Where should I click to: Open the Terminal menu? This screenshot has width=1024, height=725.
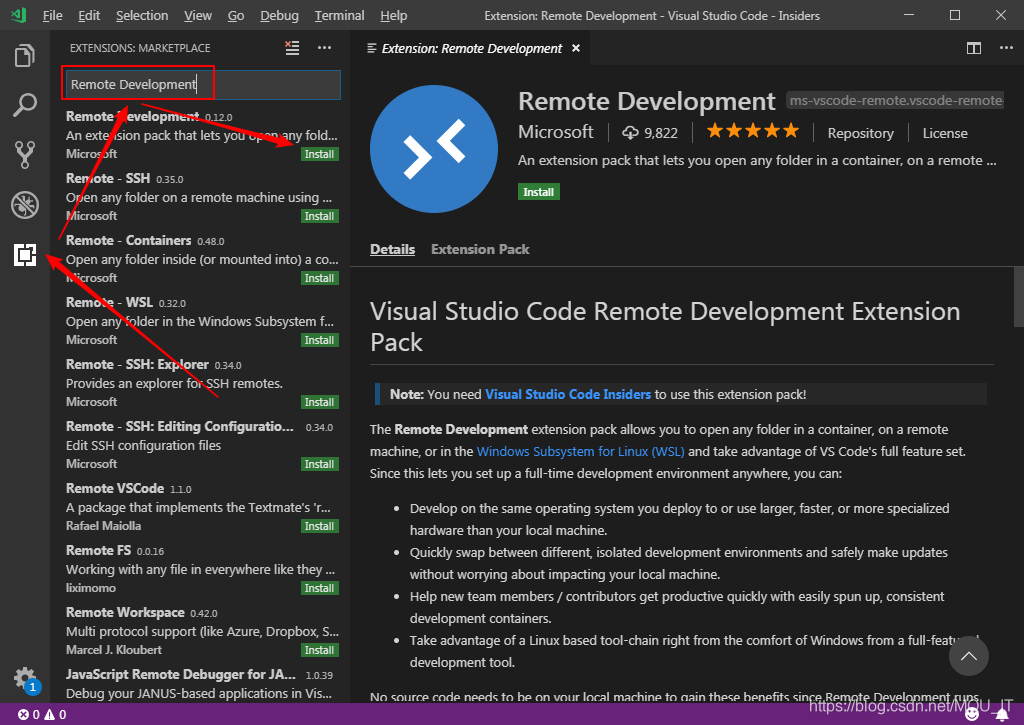339,16
